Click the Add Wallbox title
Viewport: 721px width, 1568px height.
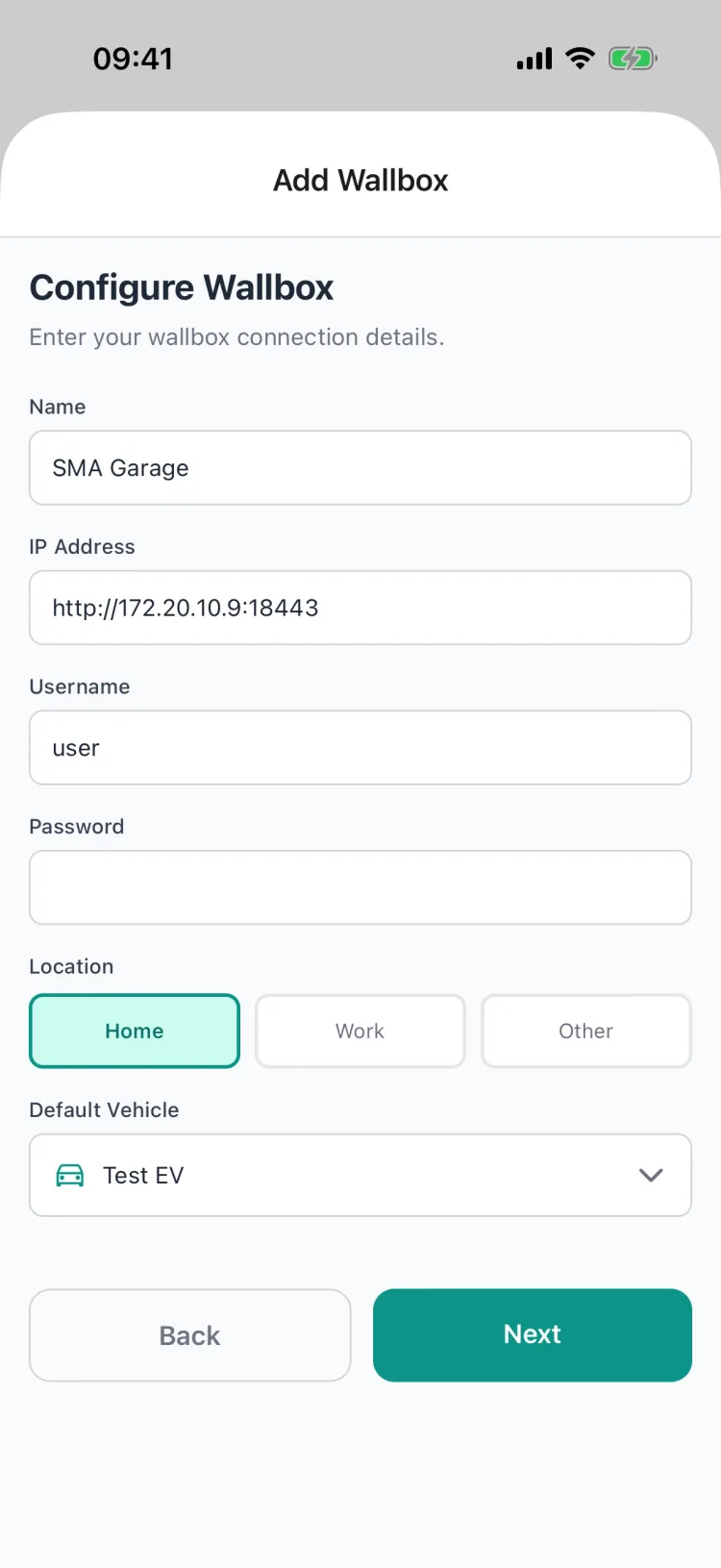360,180
